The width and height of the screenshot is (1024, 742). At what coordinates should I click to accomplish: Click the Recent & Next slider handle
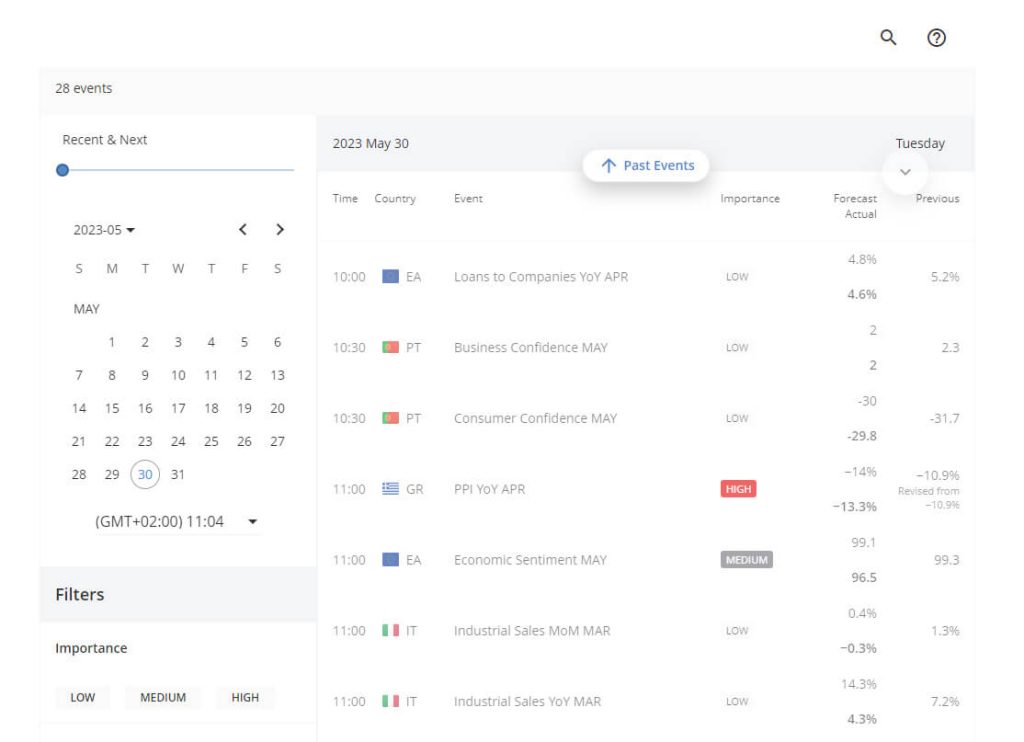tap(63, 170)
